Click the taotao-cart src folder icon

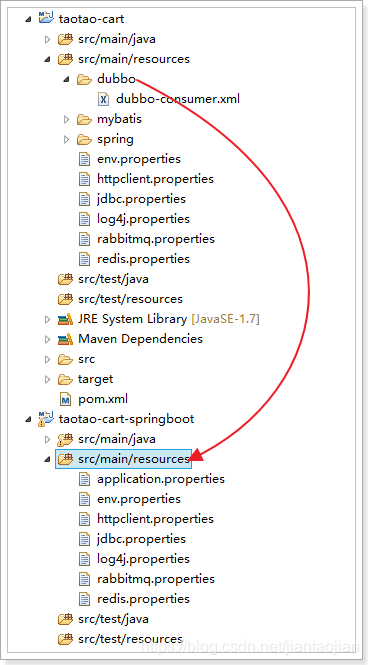pos(66,359)
